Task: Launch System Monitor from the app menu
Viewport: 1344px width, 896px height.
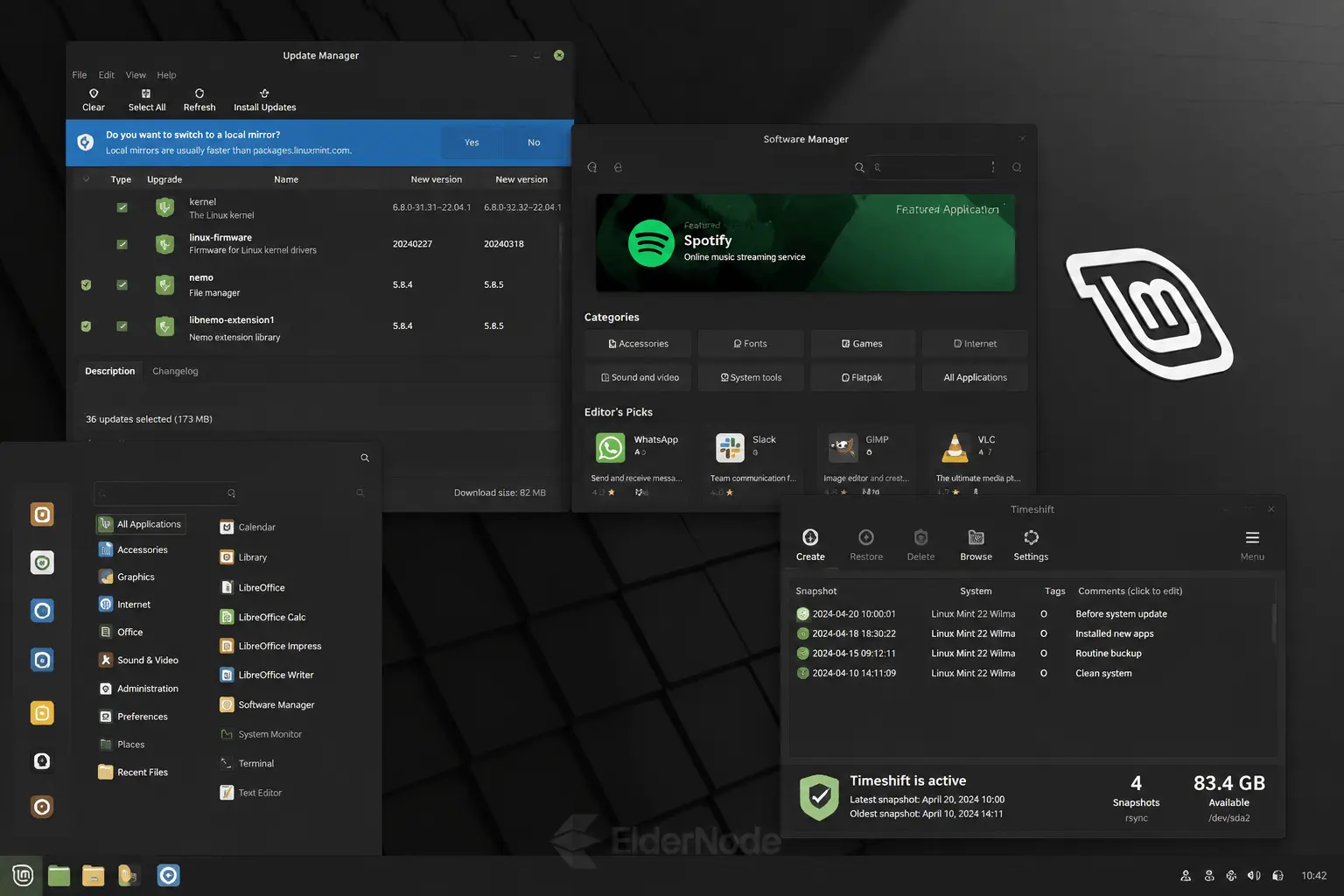Action: click(x=261, y=735)
